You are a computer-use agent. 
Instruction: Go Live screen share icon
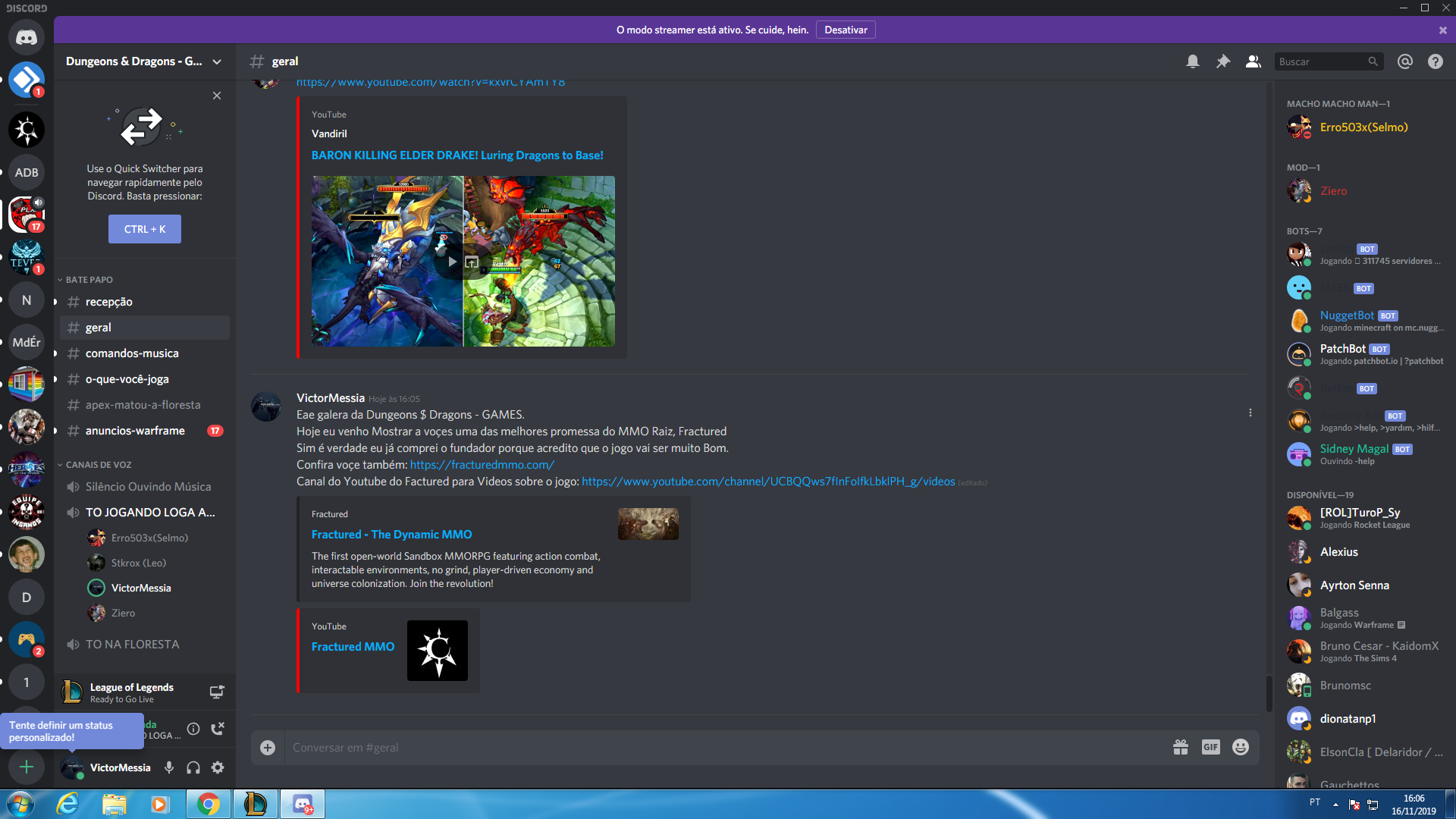tap(217, 692)
